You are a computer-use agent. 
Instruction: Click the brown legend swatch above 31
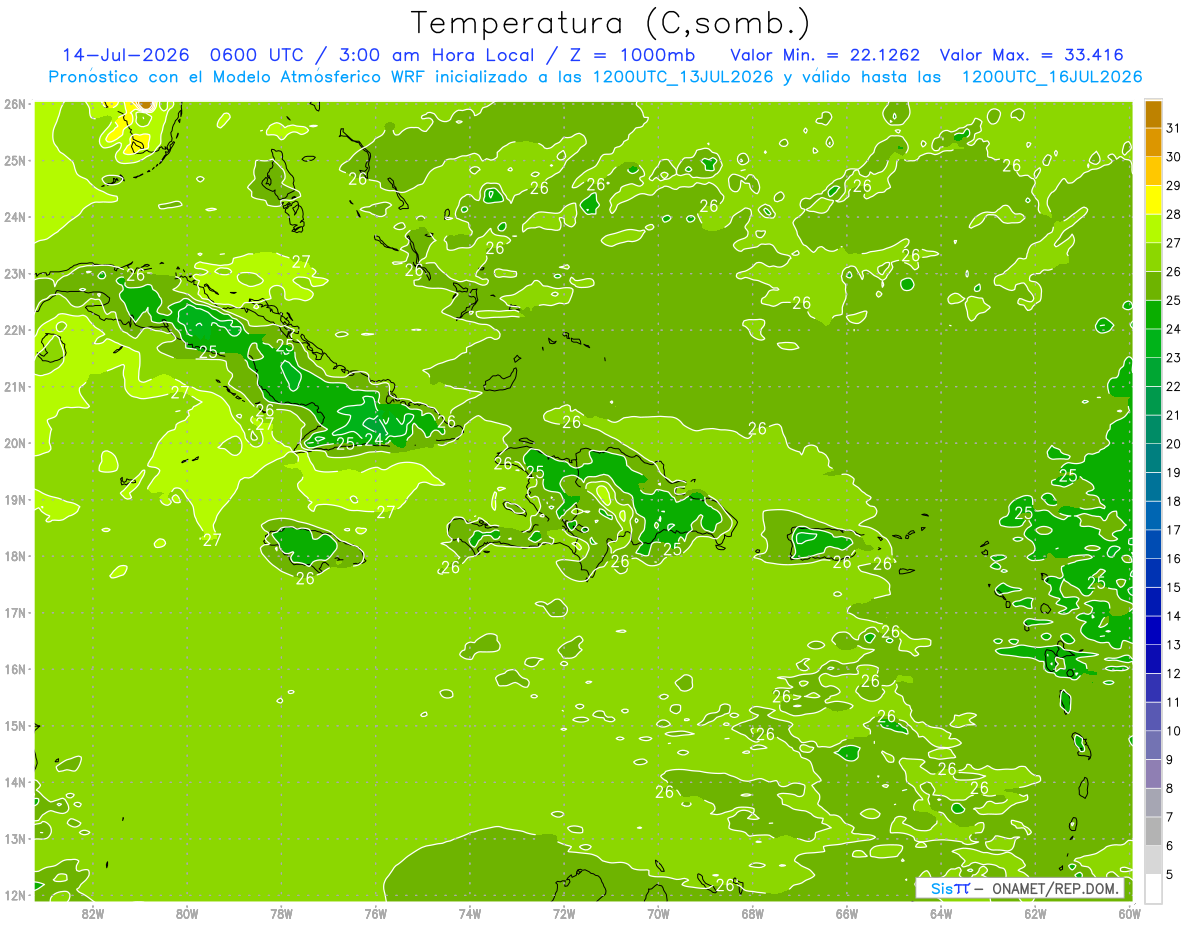(1153, 114)
